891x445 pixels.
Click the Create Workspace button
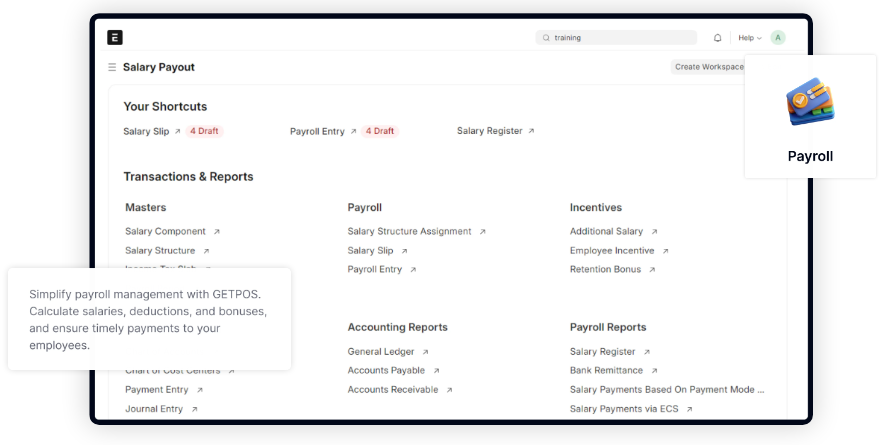tap(708, 67)
